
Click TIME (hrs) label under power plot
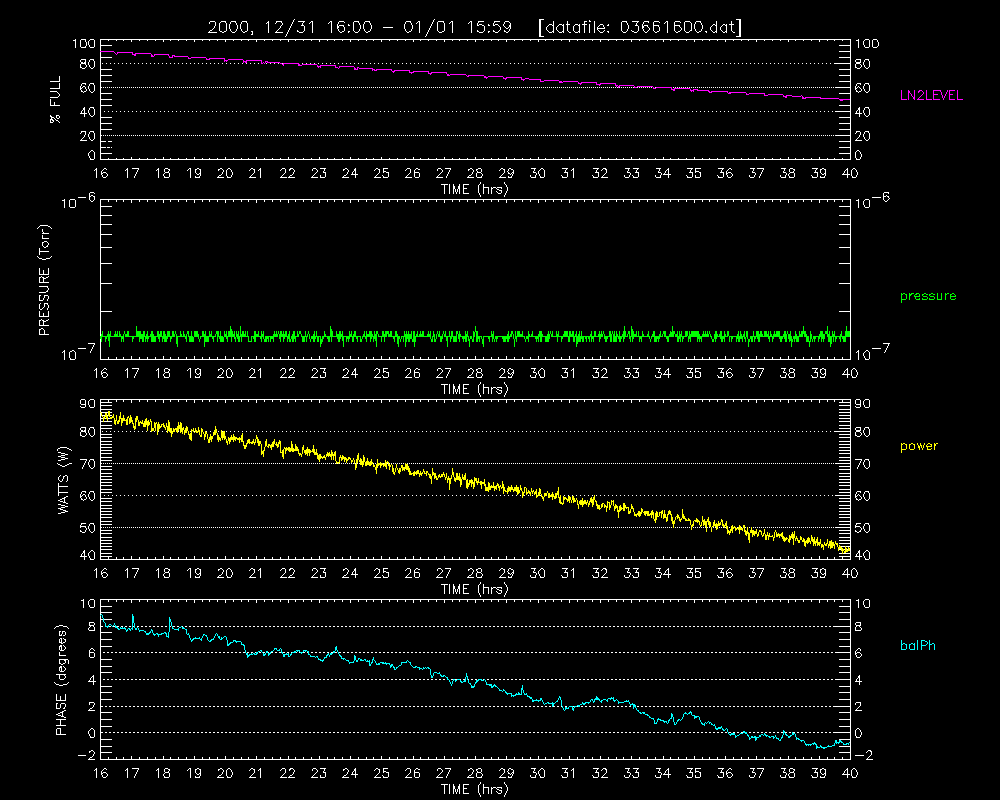point(474,589)
